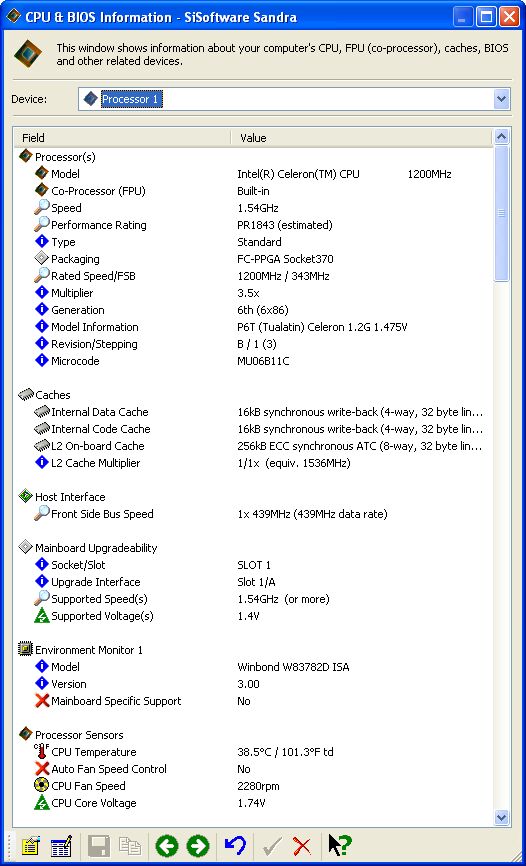Viewport: 526px width, 866px height.
Task: Click the yellow notepad options icon
Action: pos(30,846)
